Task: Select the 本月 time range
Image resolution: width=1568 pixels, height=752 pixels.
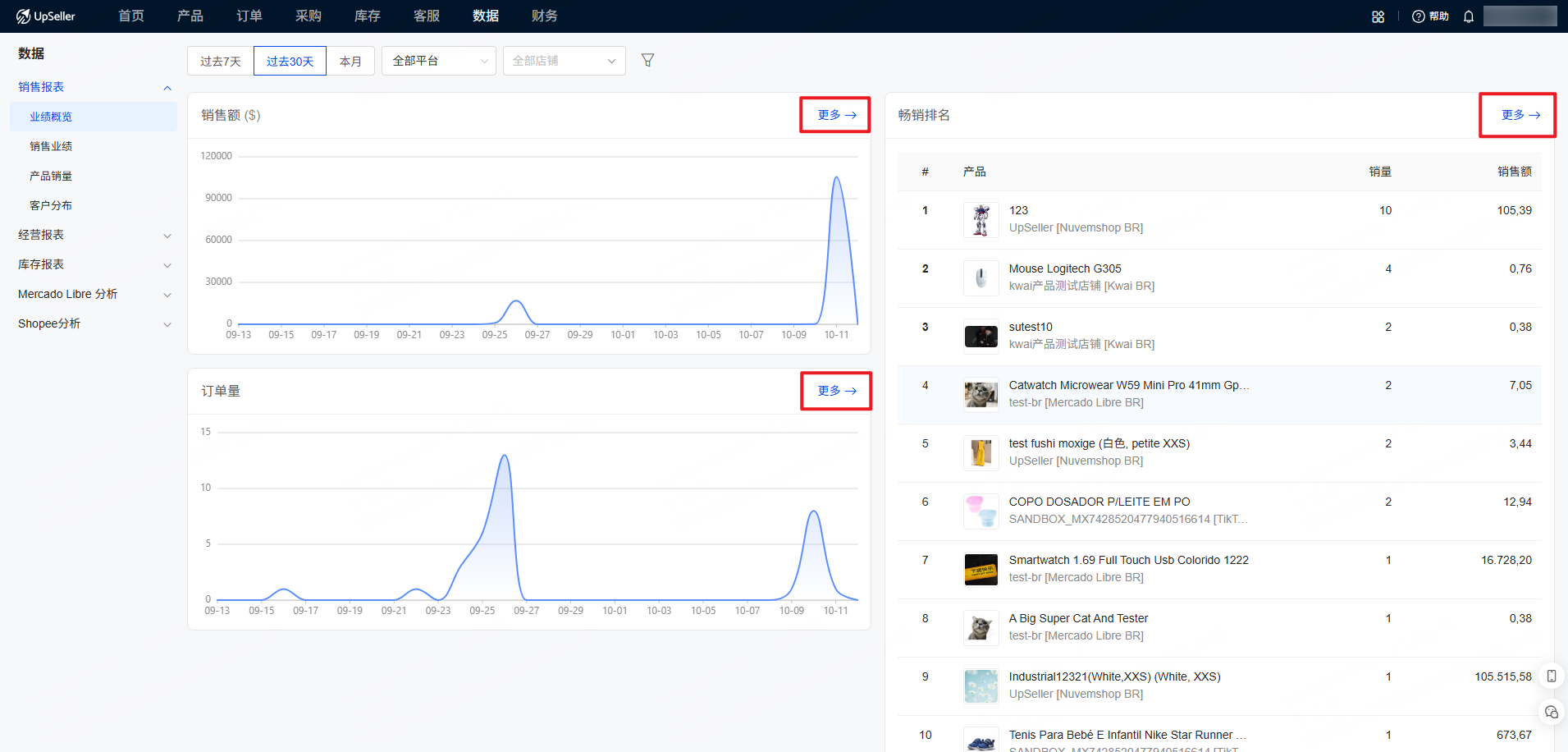Action: [350, 62]
